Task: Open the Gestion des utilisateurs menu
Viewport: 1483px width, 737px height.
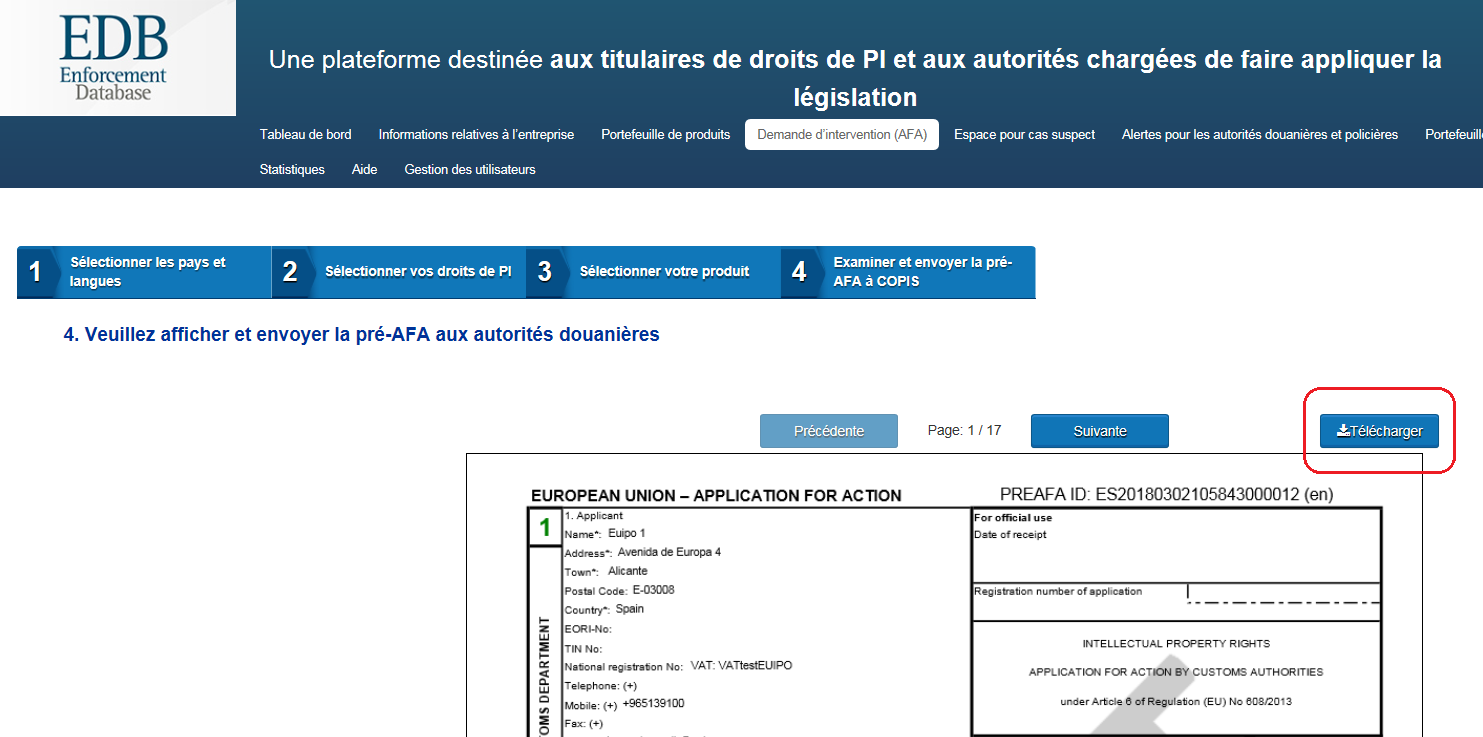Action: click(470, 169)
